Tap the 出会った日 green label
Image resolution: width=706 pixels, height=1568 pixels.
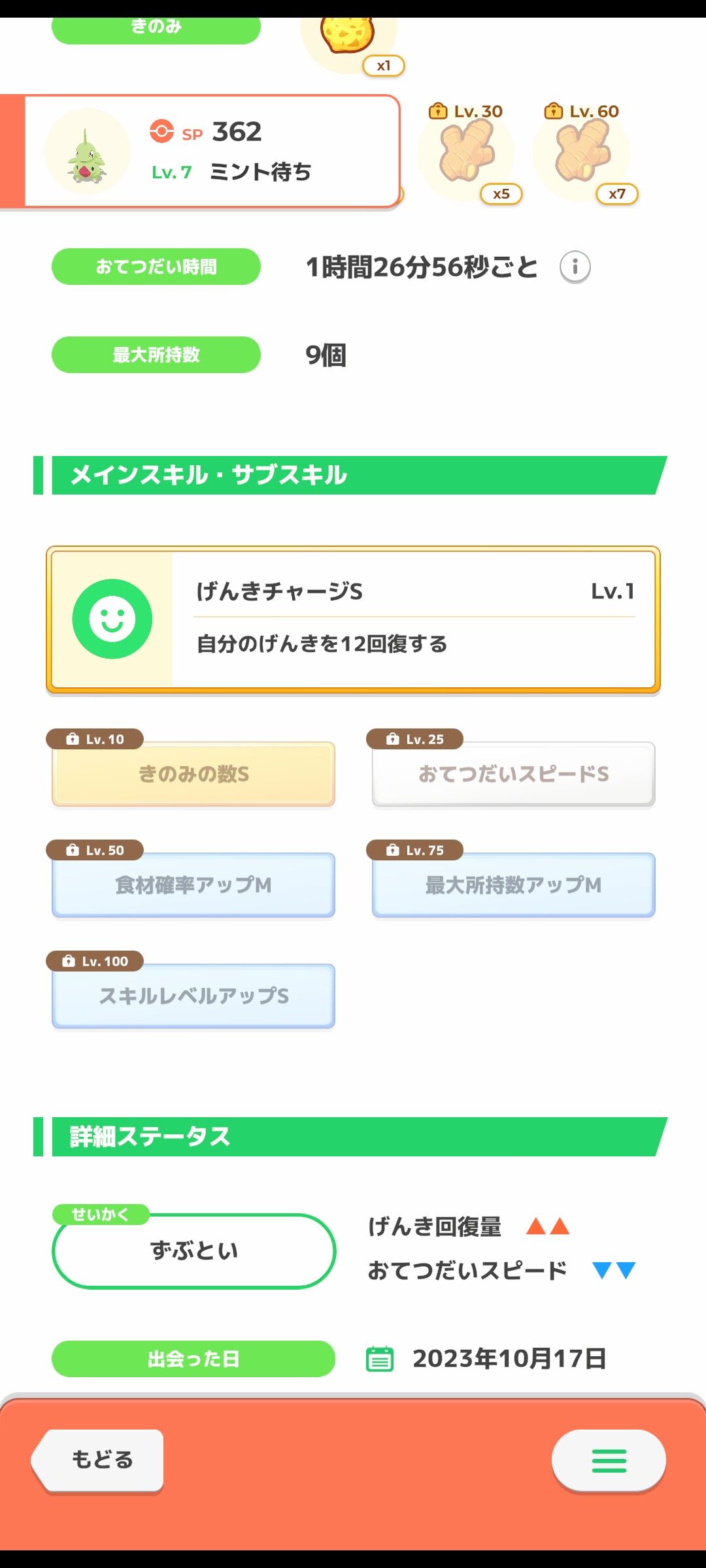[193, 1359]
